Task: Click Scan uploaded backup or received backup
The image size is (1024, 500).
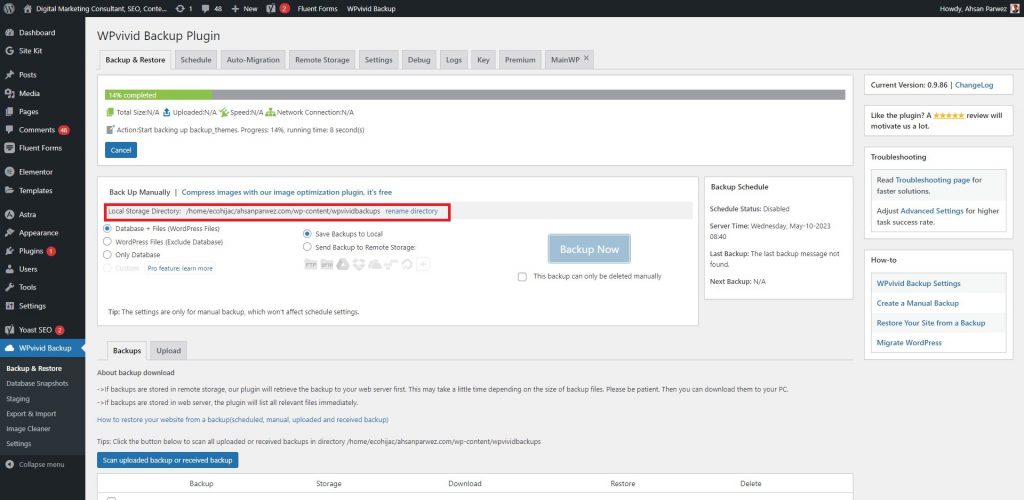Action: (168, 460)
